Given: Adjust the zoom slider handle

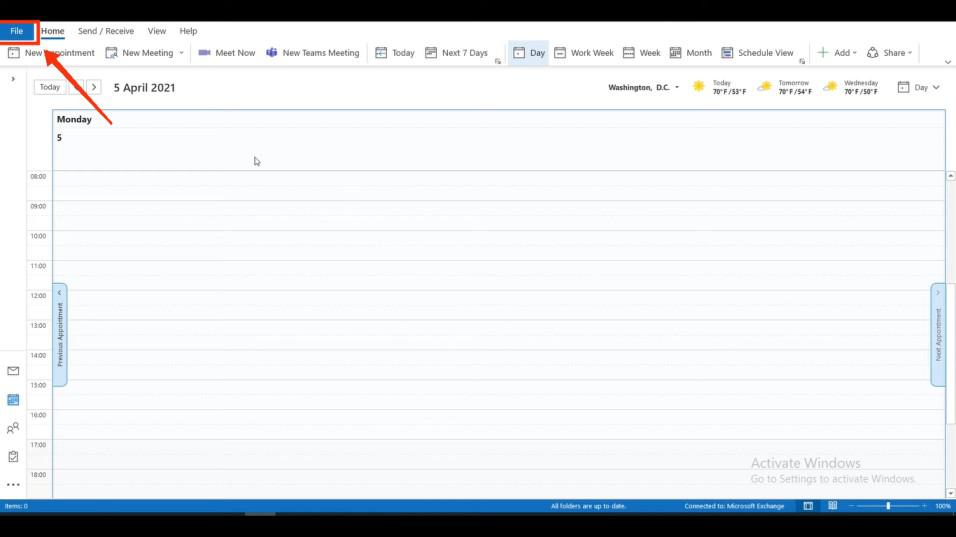Looking at the screenshot, I should click(888, 506).
